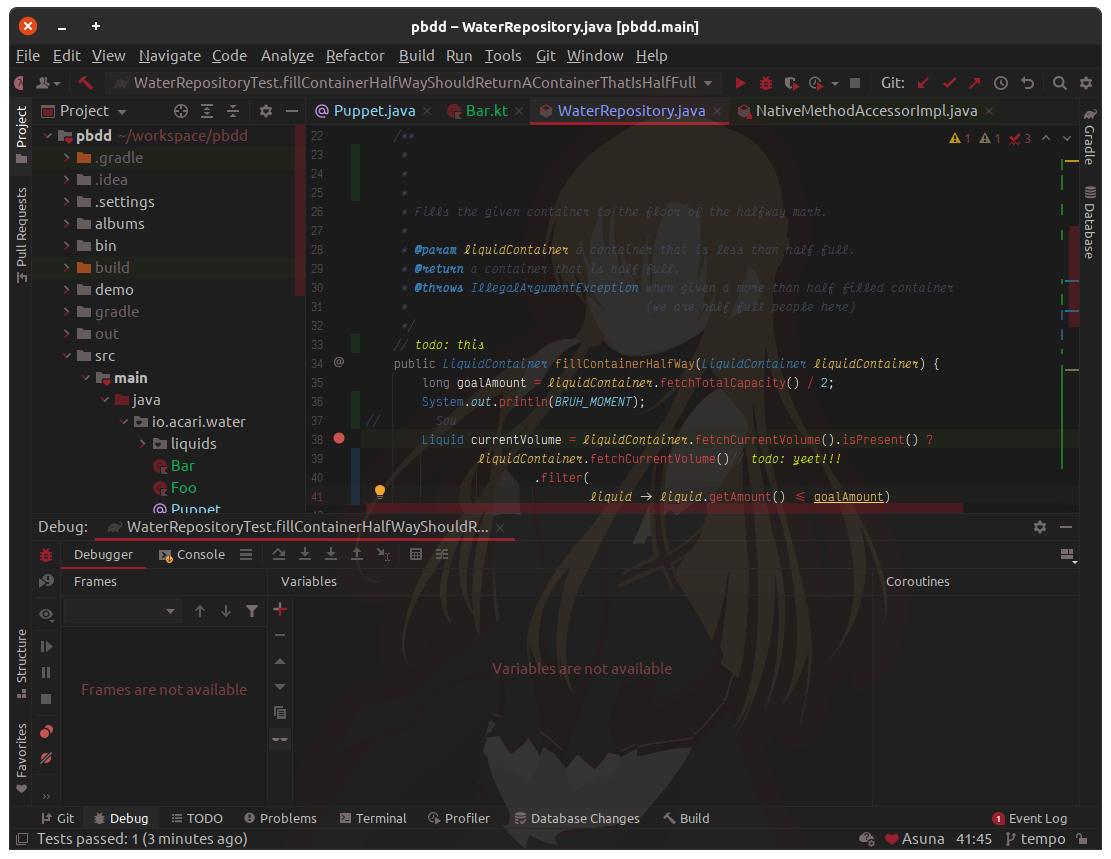Open the Profiler tool window

click(x=459, y=819)
